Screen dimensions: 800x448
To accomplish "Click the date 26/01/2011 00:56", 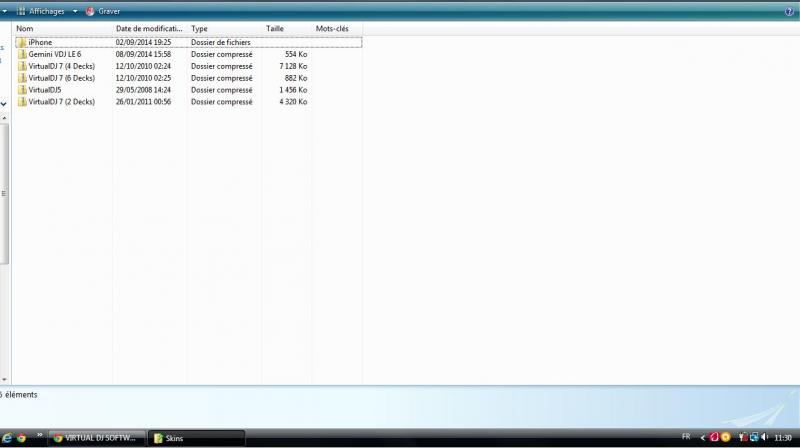I will [143, 102].
